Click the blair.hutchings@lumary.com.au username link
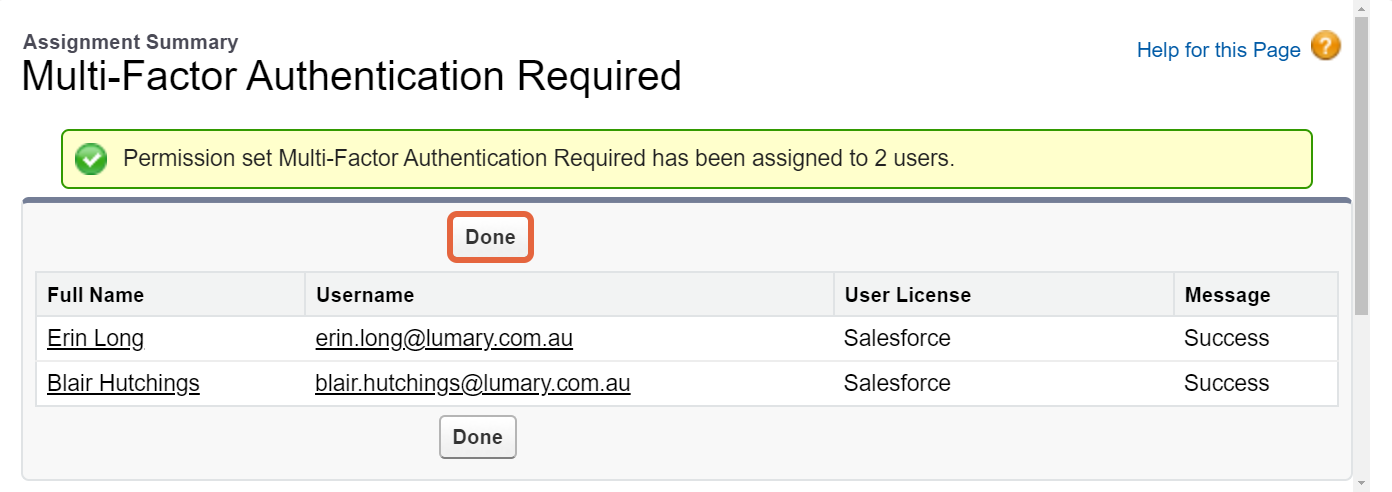Screen dimensions: 1392x492 tap(472, 383)
